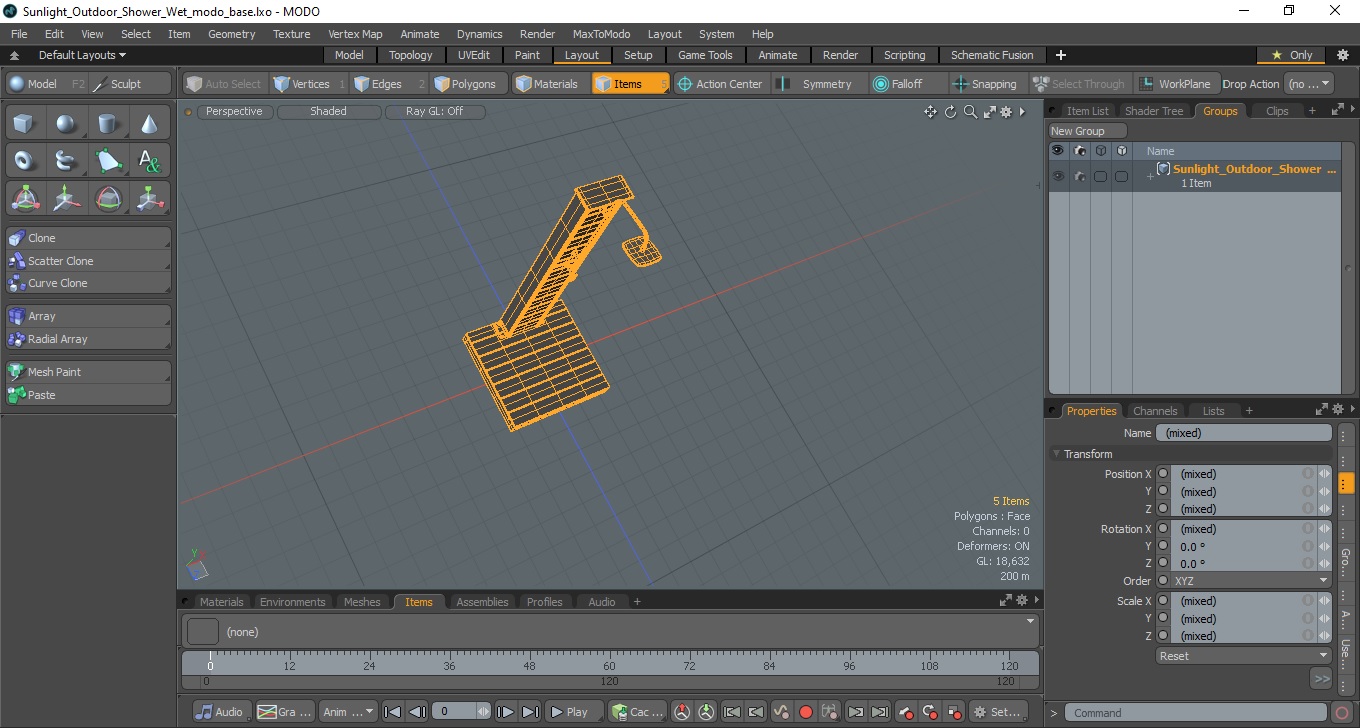This screenshot has width=1360, height=728.
Task: Toggle visibility eye for Sunlight_Outdoor_Shower group
Action: point(1058,176)
